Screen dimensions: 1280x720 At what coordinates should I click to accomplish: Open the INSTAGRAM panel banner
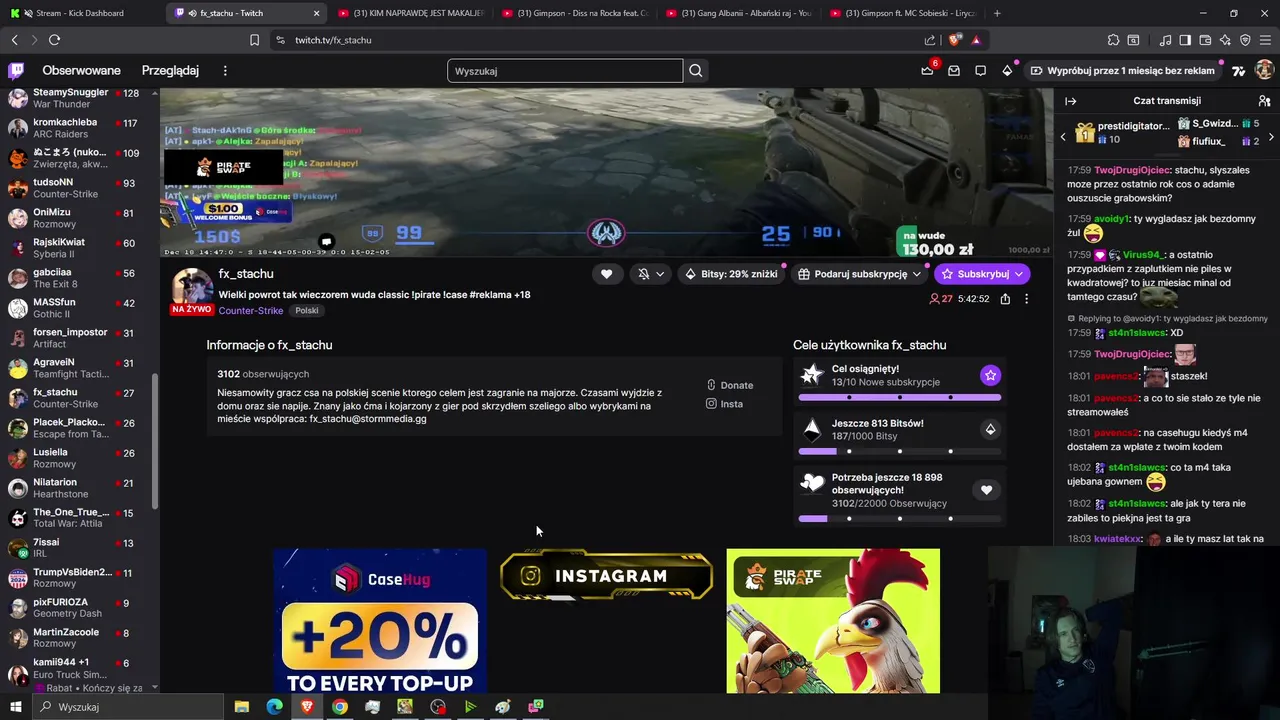607,577
